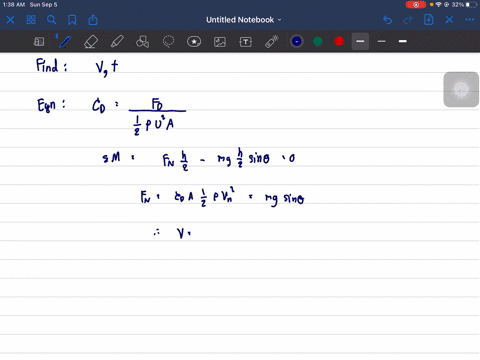The height and width of the screenshot is (360, 480).
Task: Open the more options ellipsis menu
Action: [469, 20]
